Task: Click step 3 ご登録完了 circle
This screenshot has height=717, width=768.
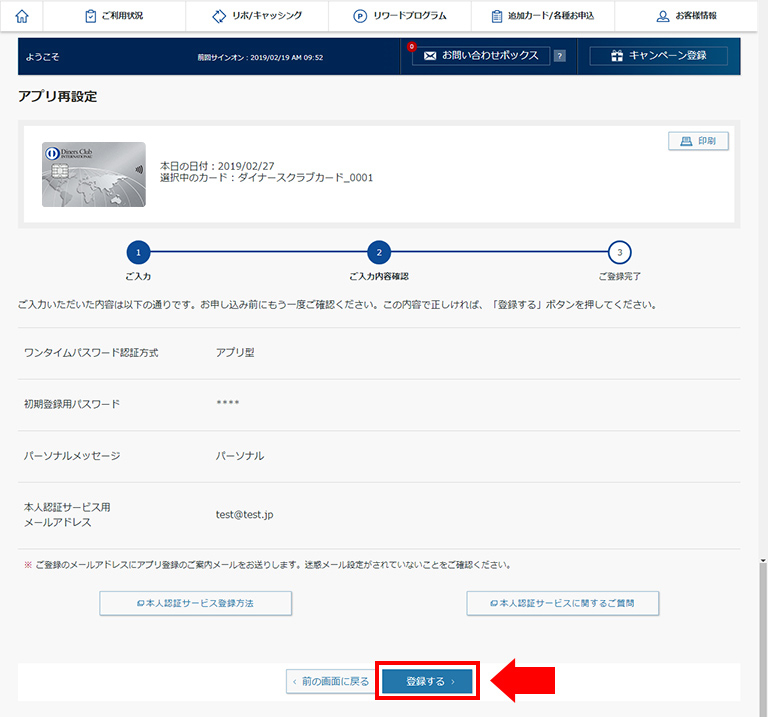Action: [x=619, y=252]
